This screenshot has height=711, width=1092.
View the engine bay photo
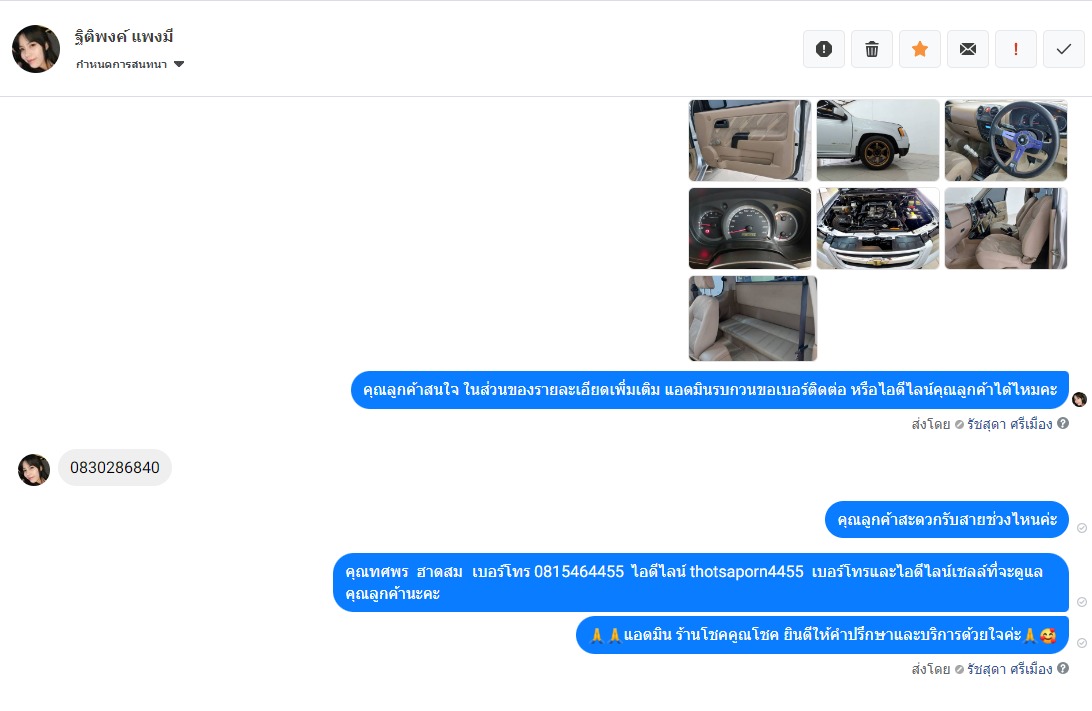coord(878,228)
